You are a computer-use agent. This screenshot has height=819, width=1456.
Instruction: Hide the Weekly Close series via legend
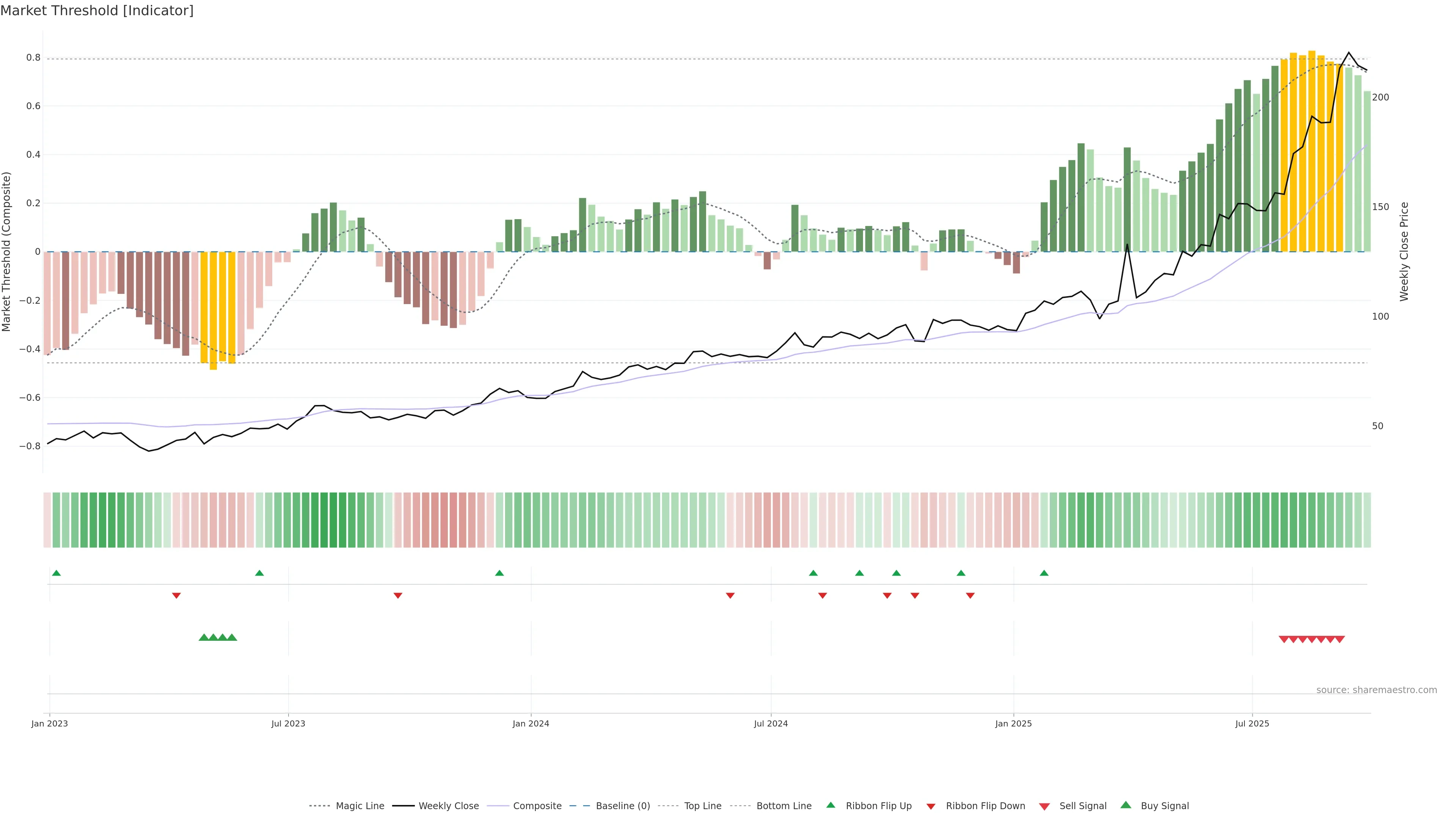click(448, 806)
